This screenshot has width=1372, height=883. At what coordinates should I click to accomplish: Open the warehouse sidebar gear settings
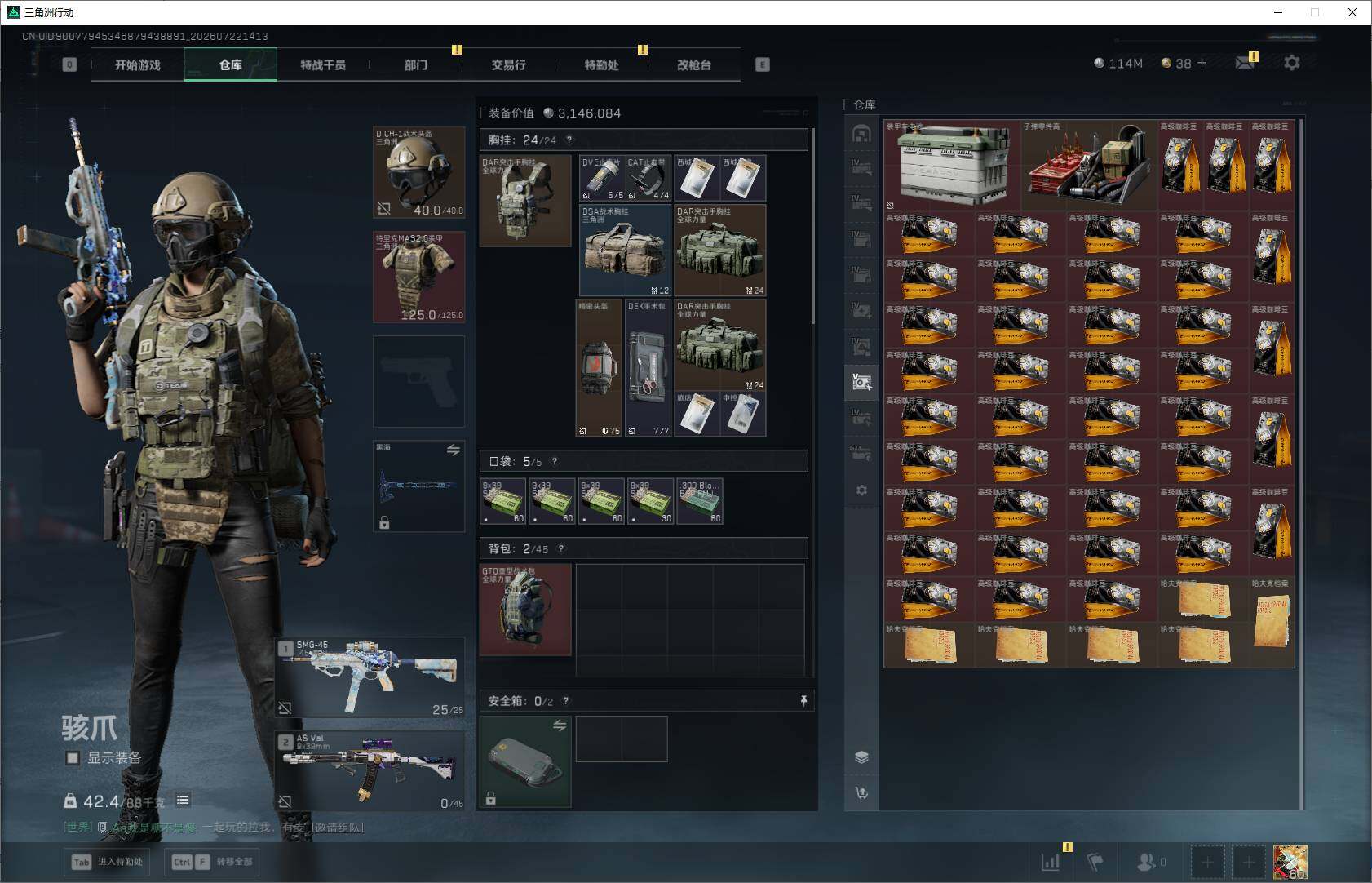[x=861, y=490]
